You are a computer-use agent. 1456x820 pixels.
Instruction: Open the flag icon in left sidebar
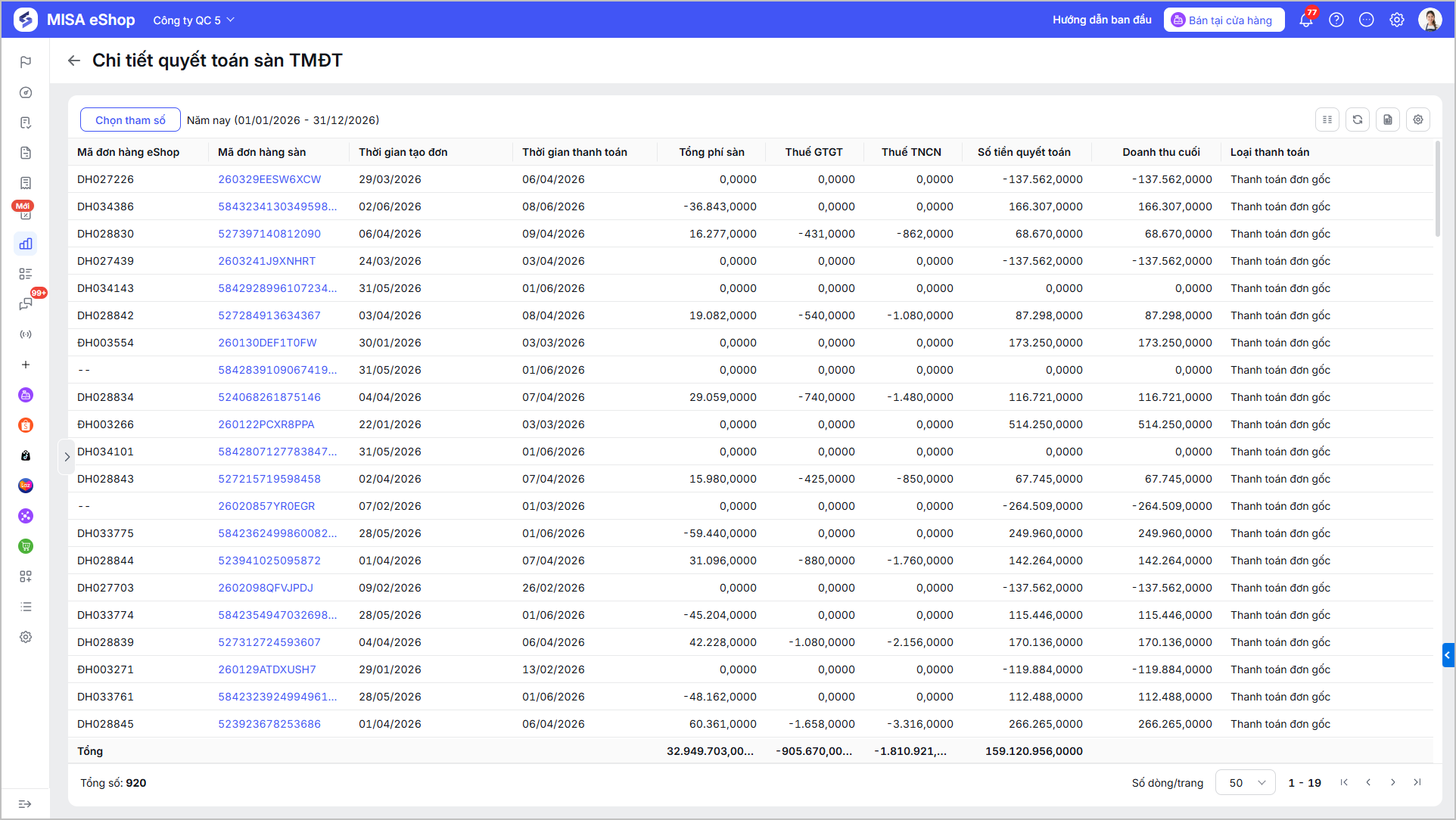tap(26, 62)
